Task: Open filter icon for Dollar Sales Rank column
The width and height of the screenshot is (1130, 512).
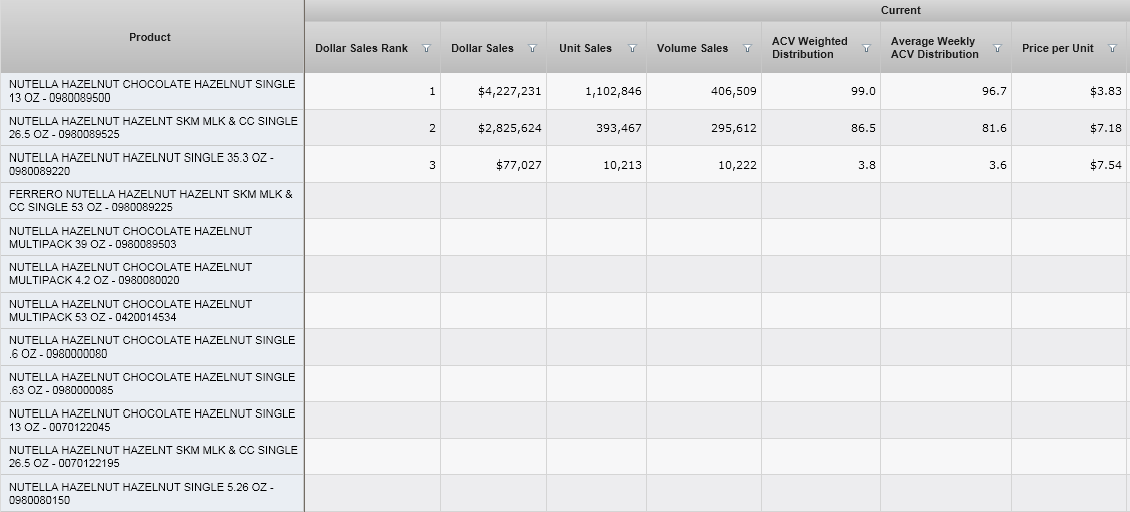Action: coord(427,48)
